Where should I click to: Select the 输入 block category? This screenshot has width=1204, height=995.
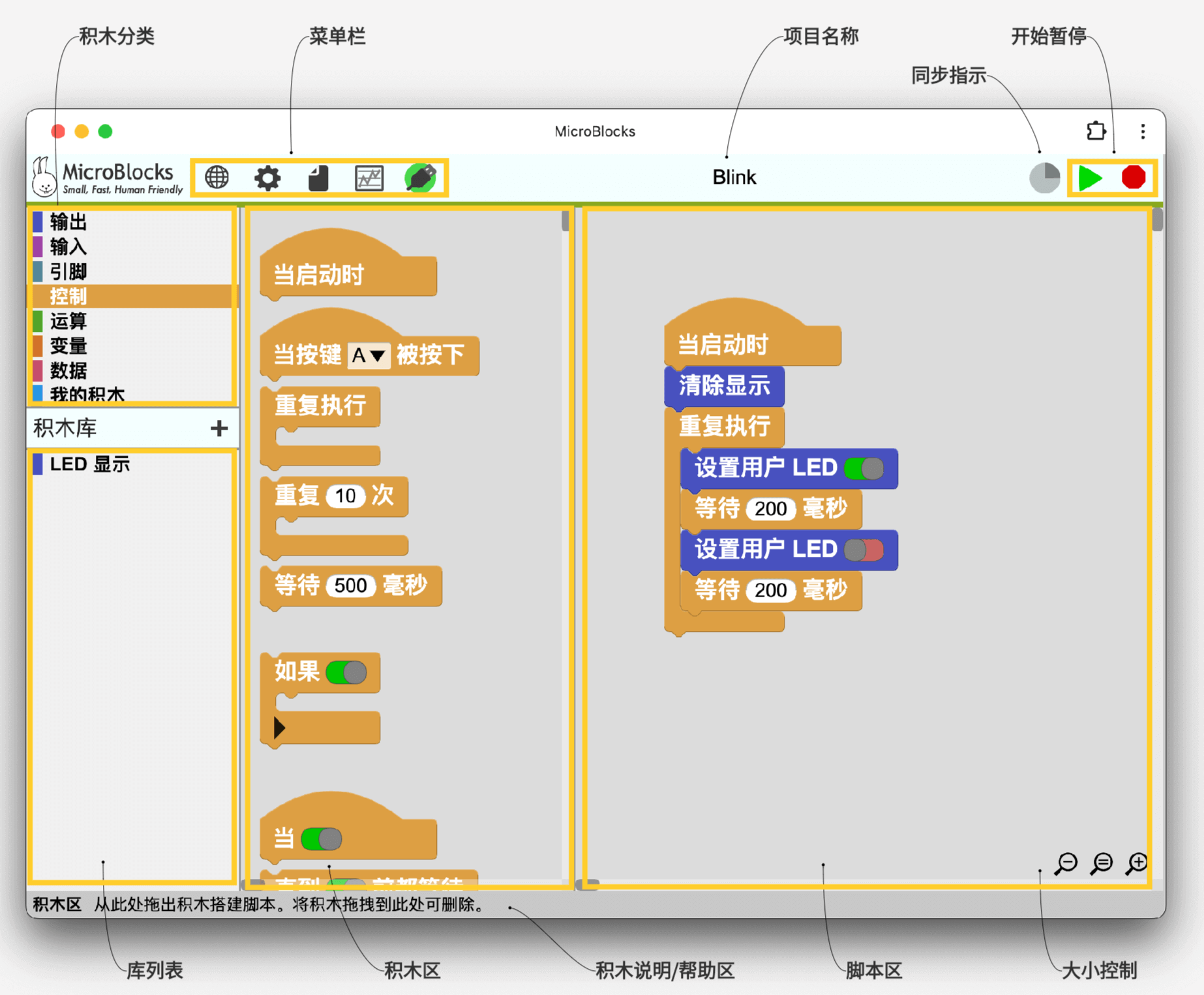[132, 246]
